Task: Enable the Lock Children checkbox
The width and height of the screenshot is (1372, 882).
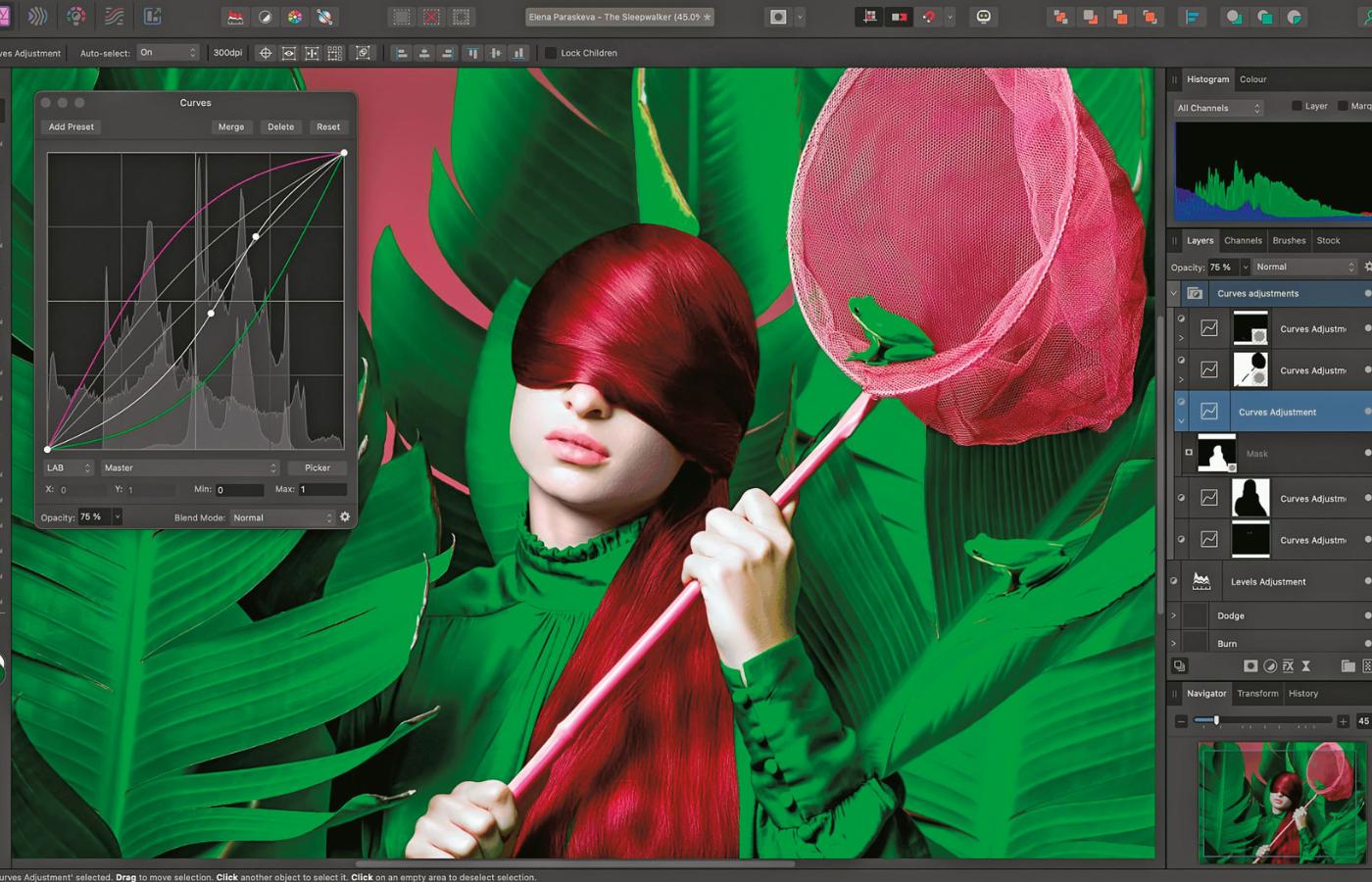Action: [x=551, y=53]
